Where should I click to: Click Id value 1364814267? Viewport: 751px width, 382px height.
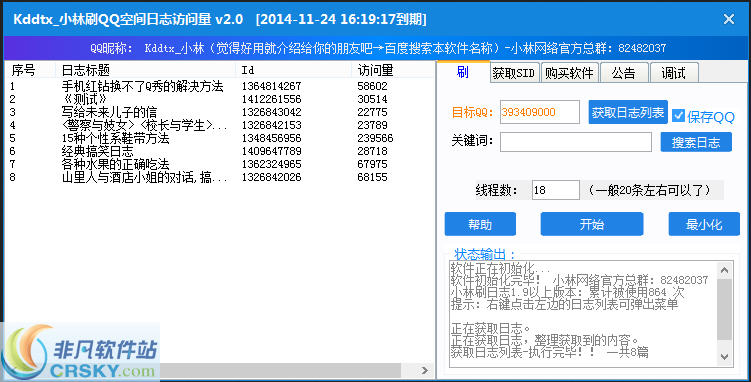(x=271, y=86)
